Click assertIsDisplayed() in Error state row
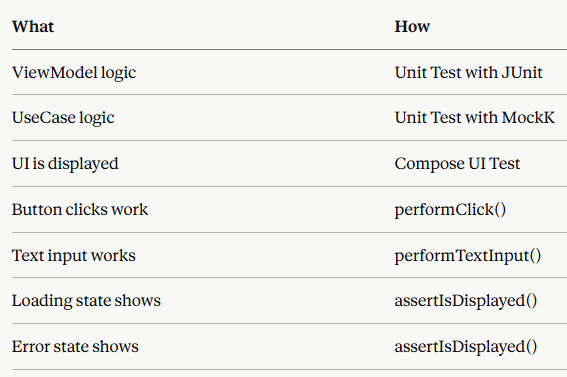Screen dimensions: 567x377 [466, 347]
